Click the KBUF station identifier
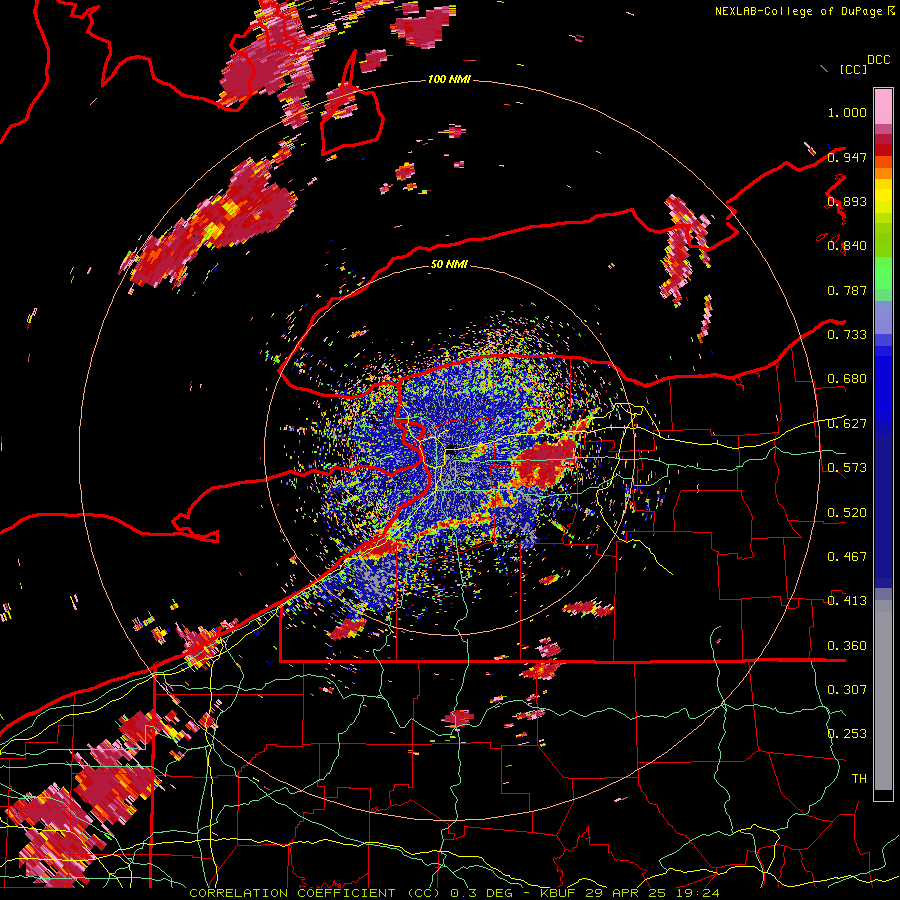This screenshot has height=900, width=900. [557, 893]
